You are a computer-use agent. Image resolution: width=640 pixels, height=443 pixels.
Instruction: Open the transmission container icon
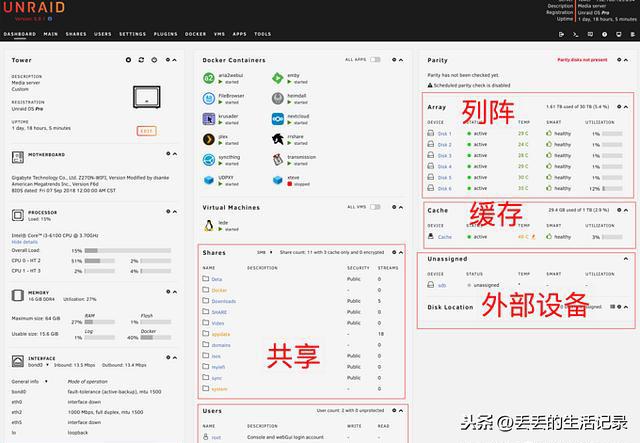(x=278, y=160)
